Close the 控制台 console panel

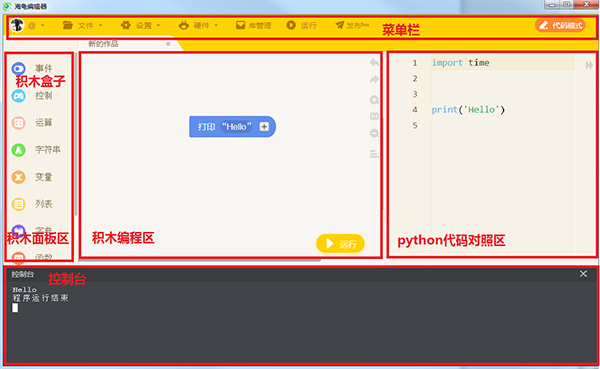point(583,274)
